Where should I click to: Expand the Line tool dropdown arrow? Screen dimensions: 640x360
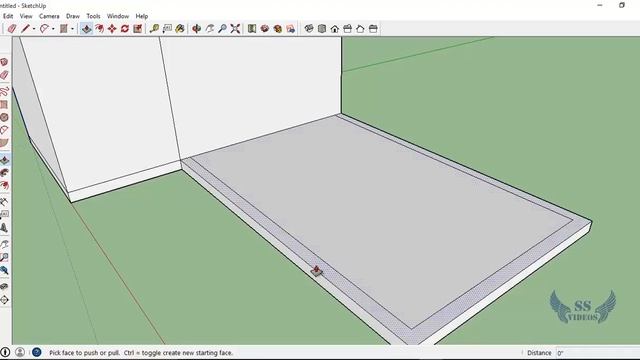[34, 29]
